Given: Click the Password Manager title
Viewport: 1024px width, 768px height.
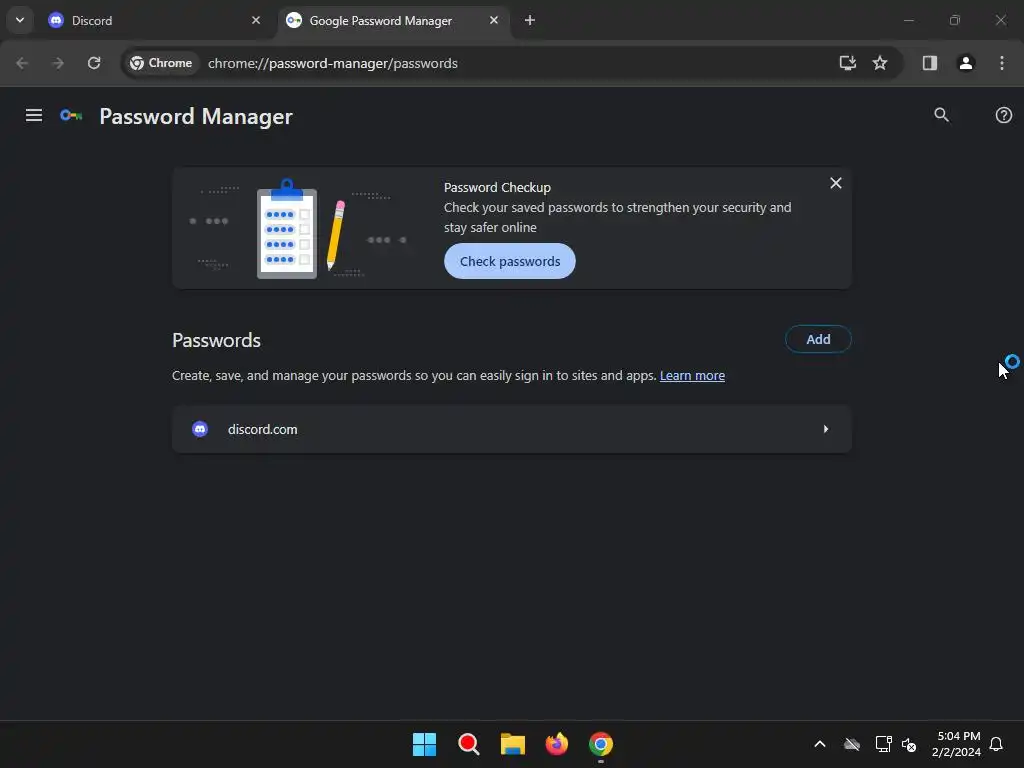Looking at the screenshot, I should (196, 116).
